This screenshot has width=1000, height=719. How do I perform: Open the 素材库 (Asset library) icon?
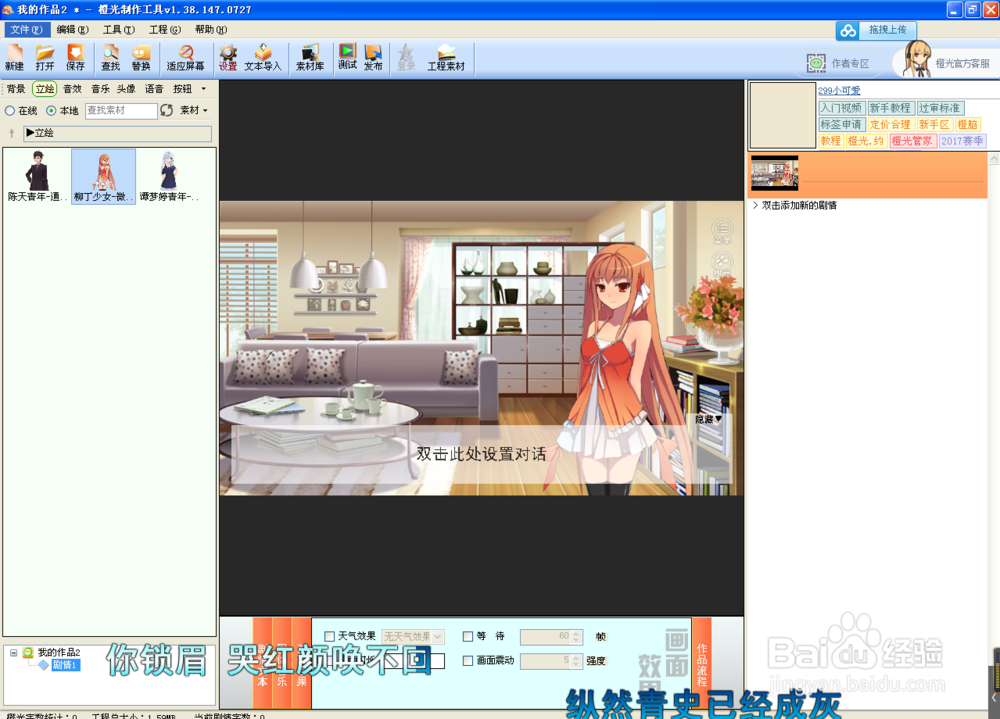(x=310, y=57)
